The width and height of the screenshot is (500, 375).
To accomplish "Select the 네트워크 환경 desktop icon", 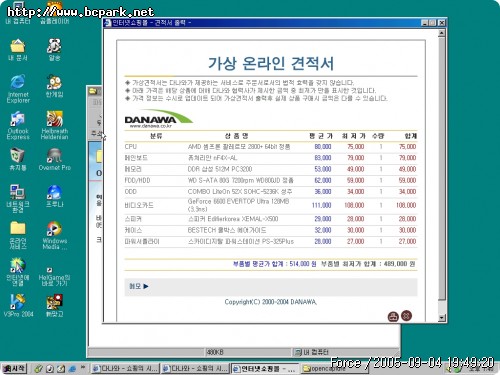I will (x=18, y=199).
